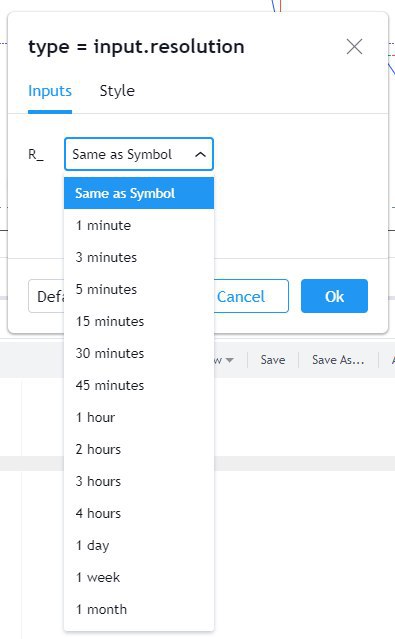
Task: Choose 2 hours resolution
Action: coord(139,449)
